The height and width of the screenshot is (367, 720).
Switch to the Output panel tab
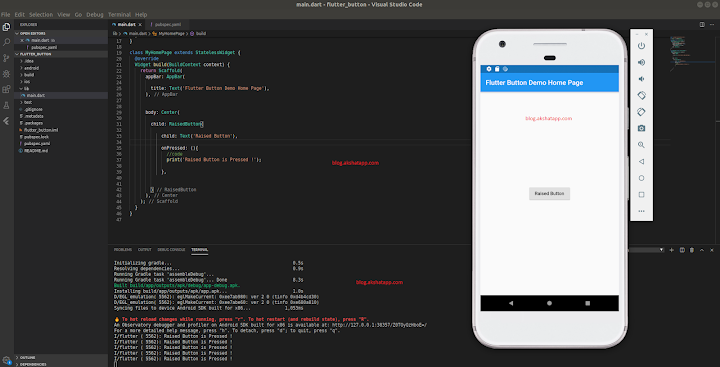click(145, 250)
